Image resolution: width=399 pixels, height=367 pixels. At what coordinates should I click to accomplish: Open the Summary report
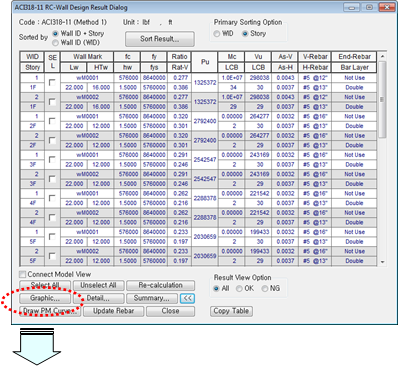152,298
